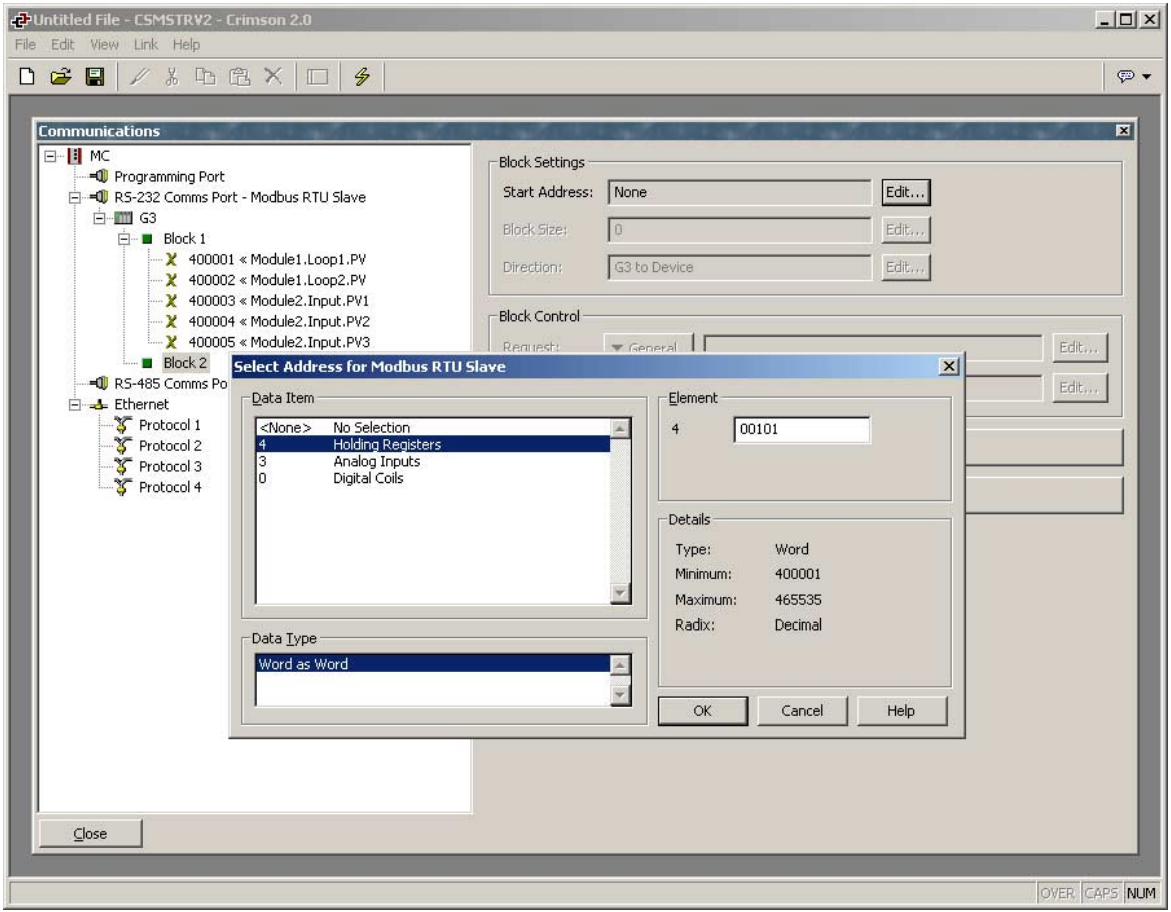Select No Selection data item

pos(433,428)
